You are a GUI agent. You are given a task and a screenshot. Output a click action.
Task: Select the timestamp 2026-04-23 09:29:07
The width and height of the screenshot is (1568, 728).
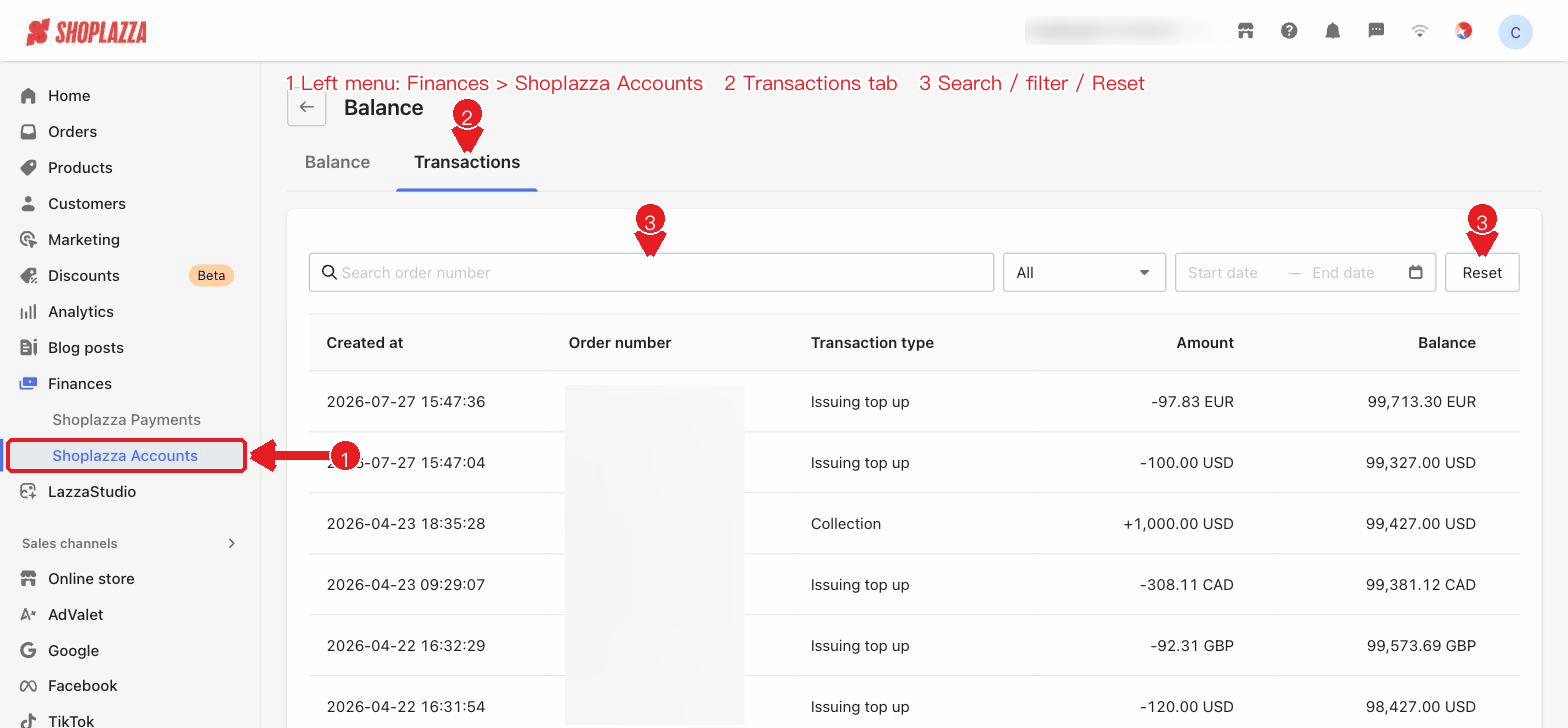coord(406,585)
